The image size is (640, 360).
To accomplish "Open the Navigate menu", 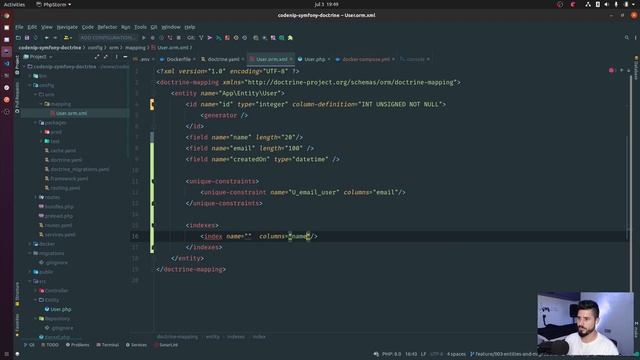I will 67,27.
